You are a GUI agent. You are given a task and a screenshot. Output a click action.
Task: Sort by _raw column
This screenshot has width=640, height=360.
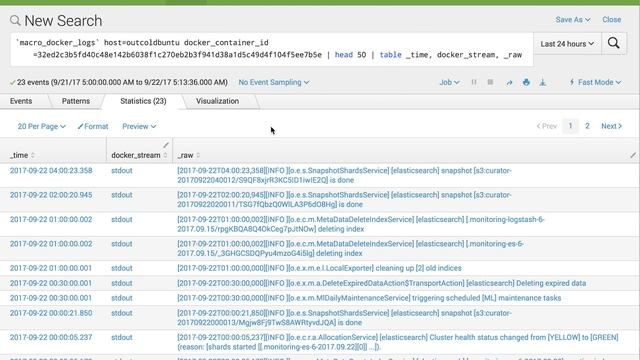coord(189,155)
